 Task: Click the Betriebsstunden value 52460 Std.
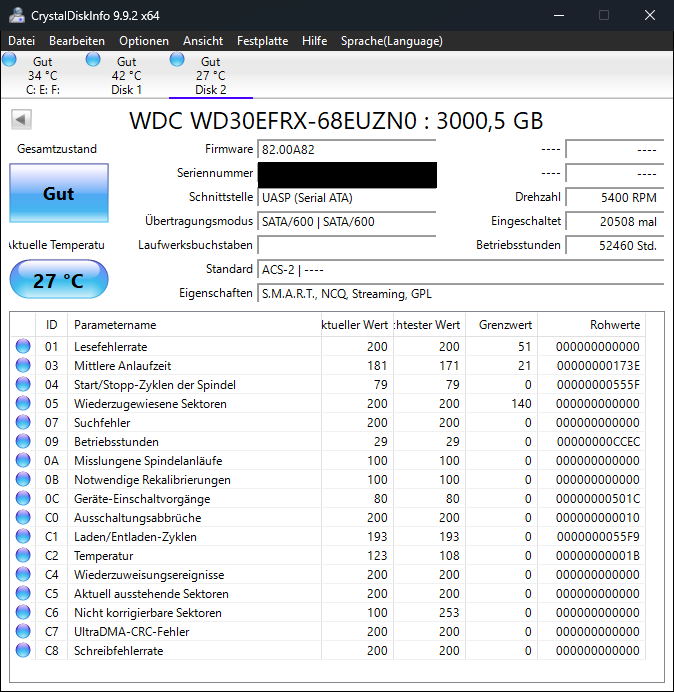click(615, 245)
